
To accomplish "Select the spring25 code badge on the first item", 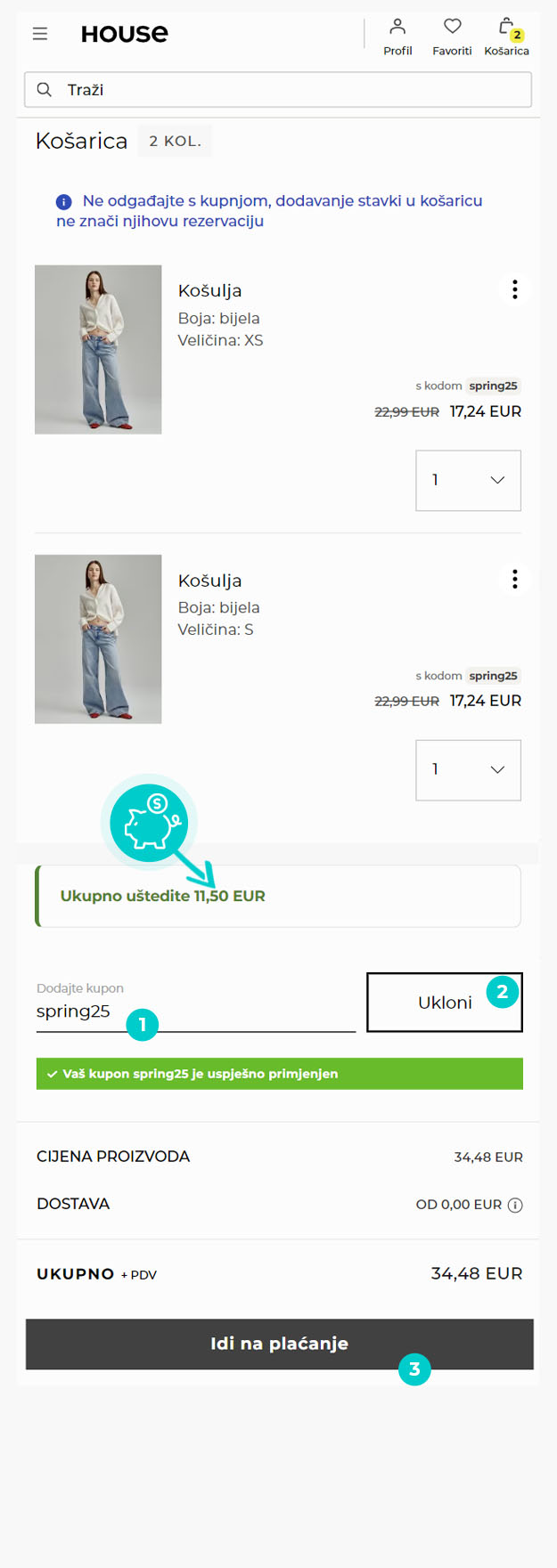I will (493, 386).
